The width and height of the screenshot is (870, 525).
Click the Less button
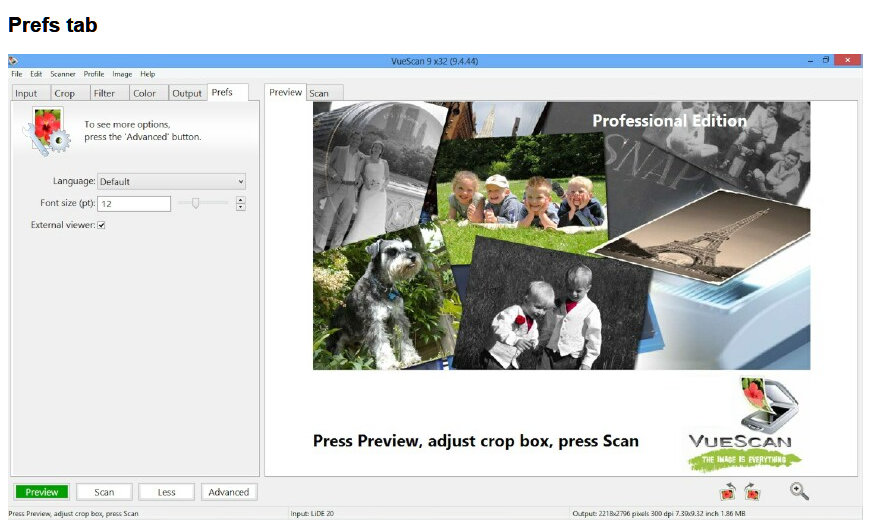click(166, 492)
